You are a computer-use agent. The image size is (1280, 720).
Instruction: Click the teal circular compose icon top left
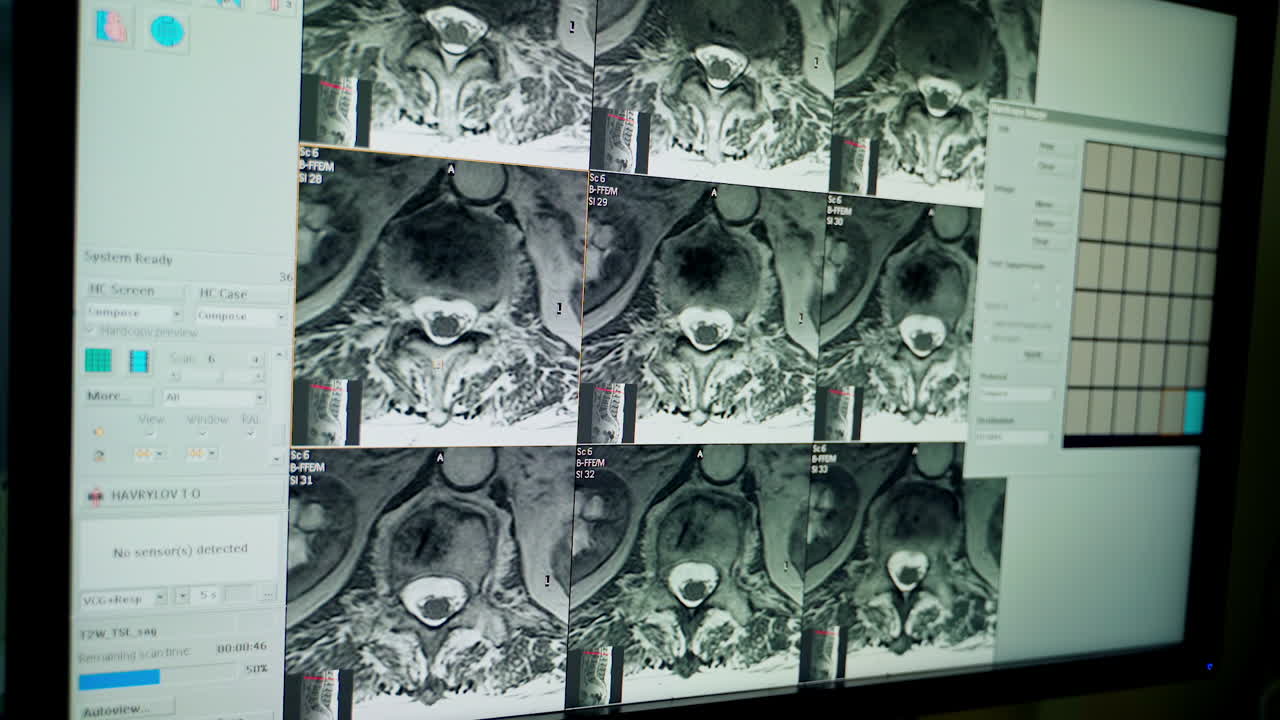pos(168,31)
